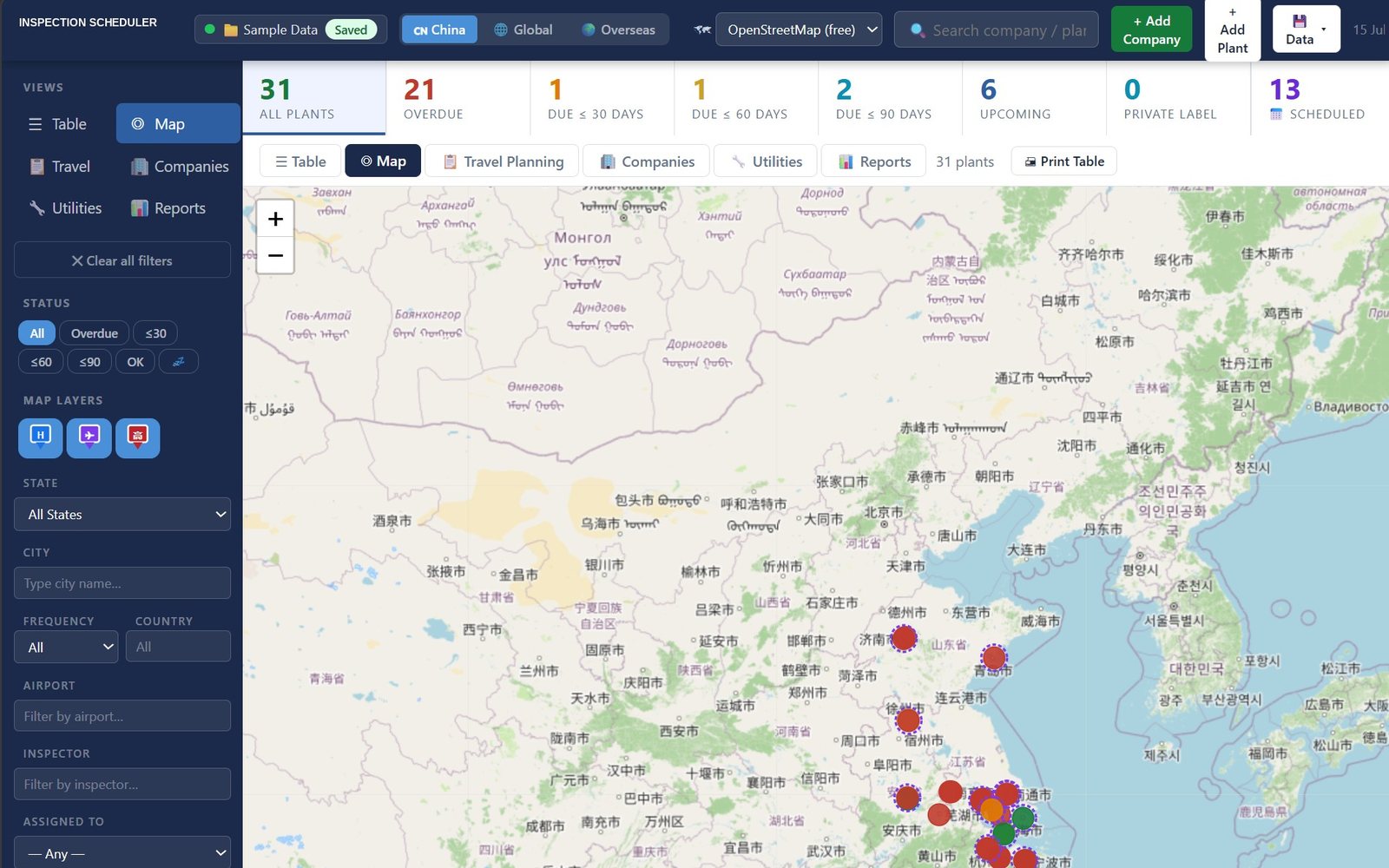Open Utilities view in sidebar
Screen dimensions: 1389x868
click(x=66, y=208)
